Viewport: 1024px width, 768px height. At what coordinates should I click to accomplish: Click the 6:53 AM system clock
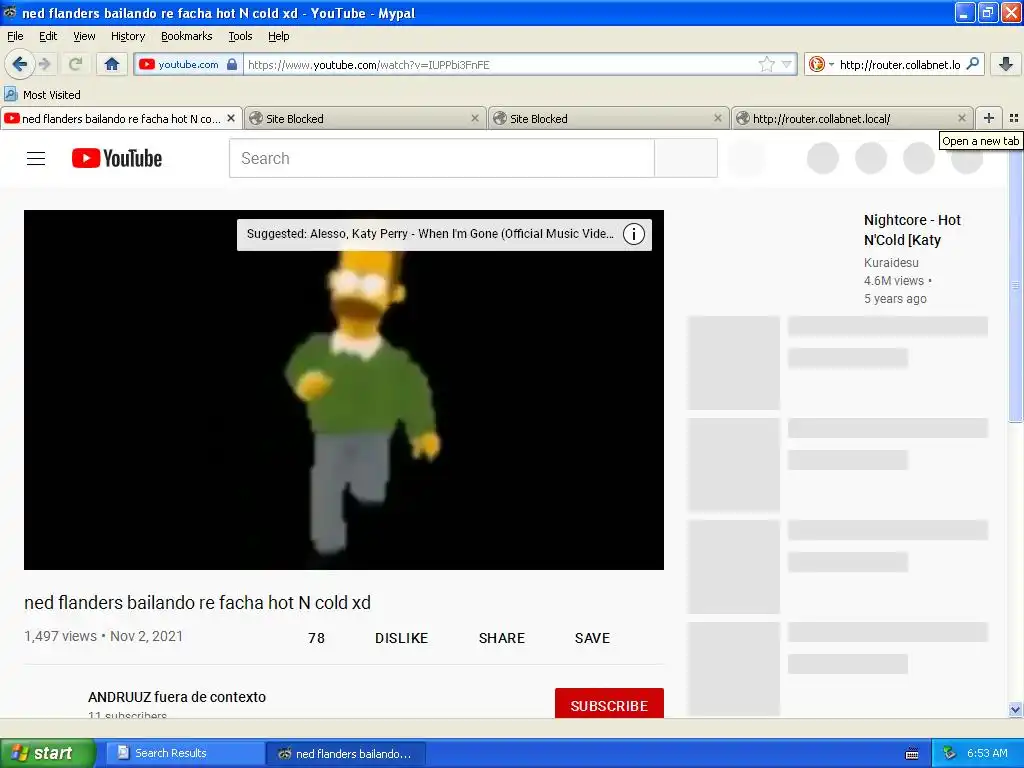(x=987, y=753)
